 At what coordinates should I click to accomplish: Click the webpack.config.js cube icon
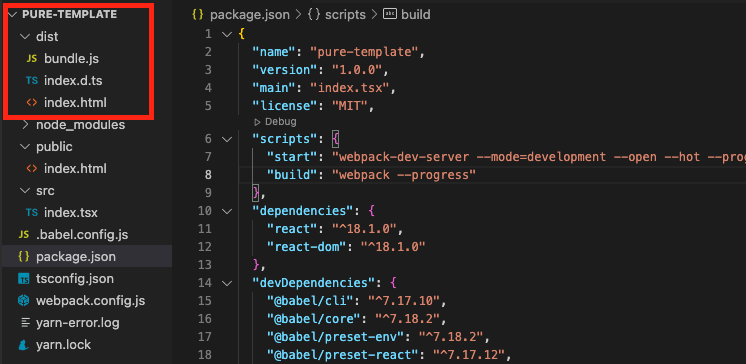pos(23,301)
